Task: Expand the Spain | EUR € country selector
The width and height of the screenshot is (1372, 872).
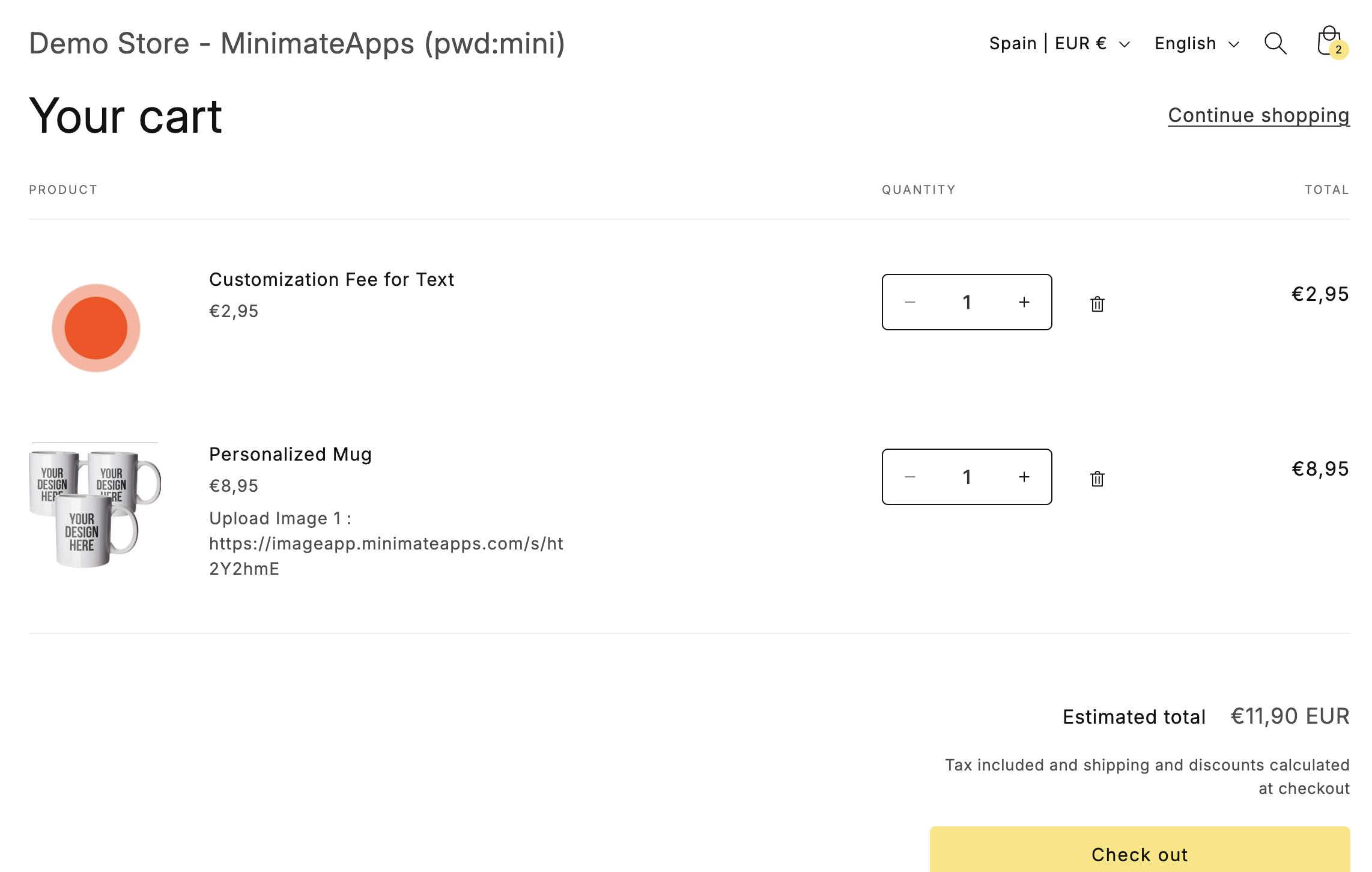Action: (1060, 44)
